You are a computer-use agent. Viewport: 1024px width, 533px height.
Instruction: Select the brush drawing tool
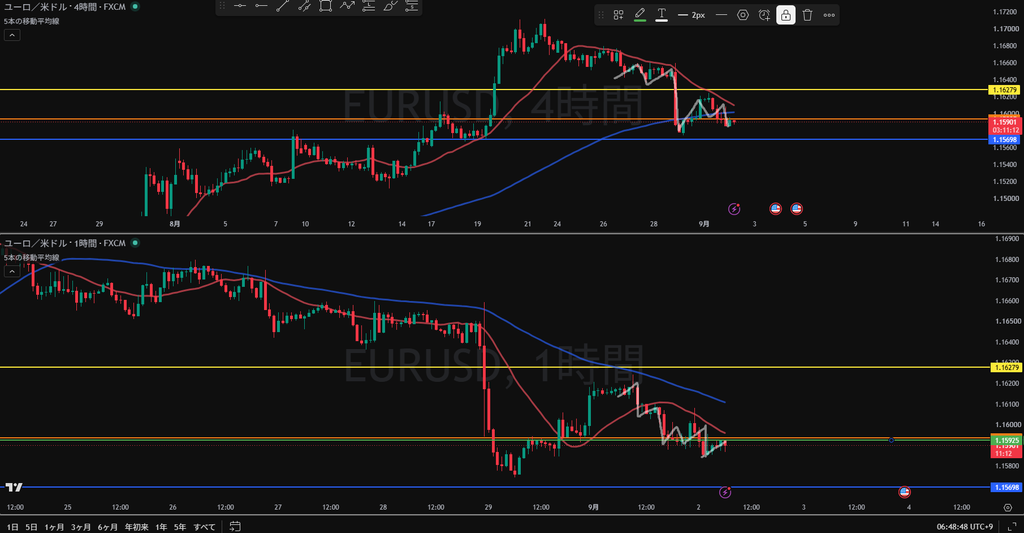tap(390, 7)
